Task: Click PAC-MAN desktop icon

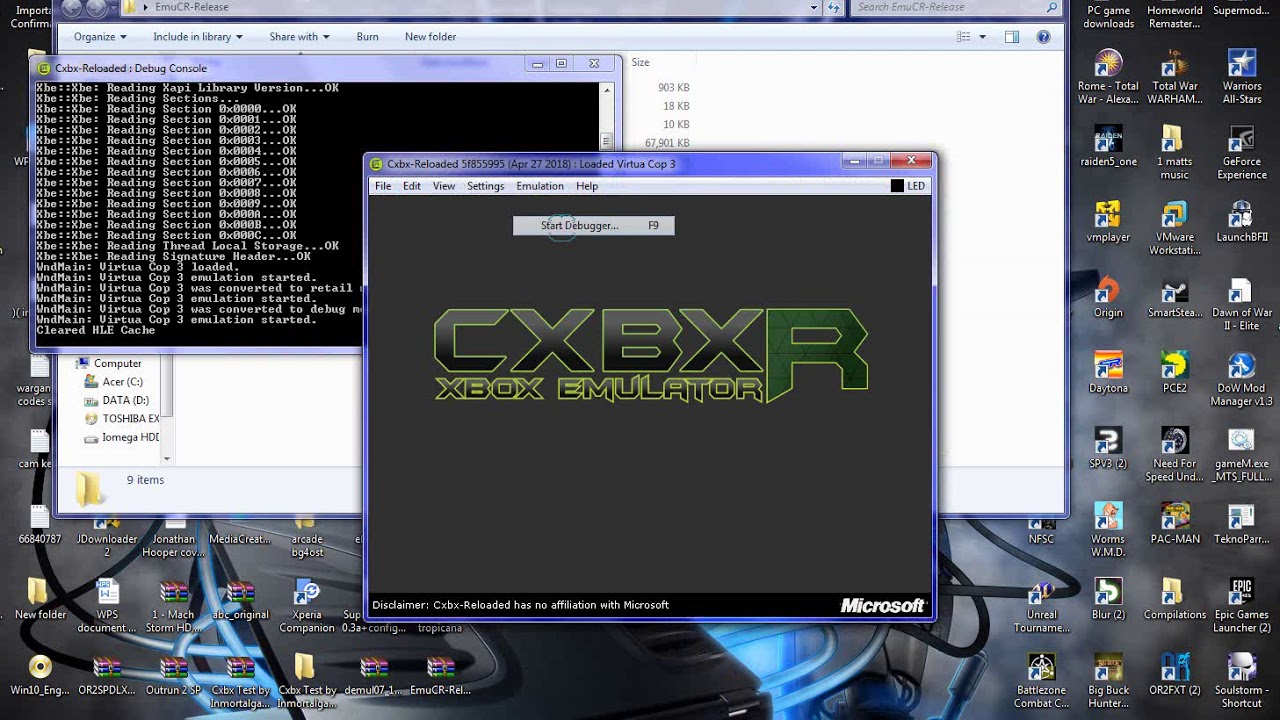Action: (1174, 524)
